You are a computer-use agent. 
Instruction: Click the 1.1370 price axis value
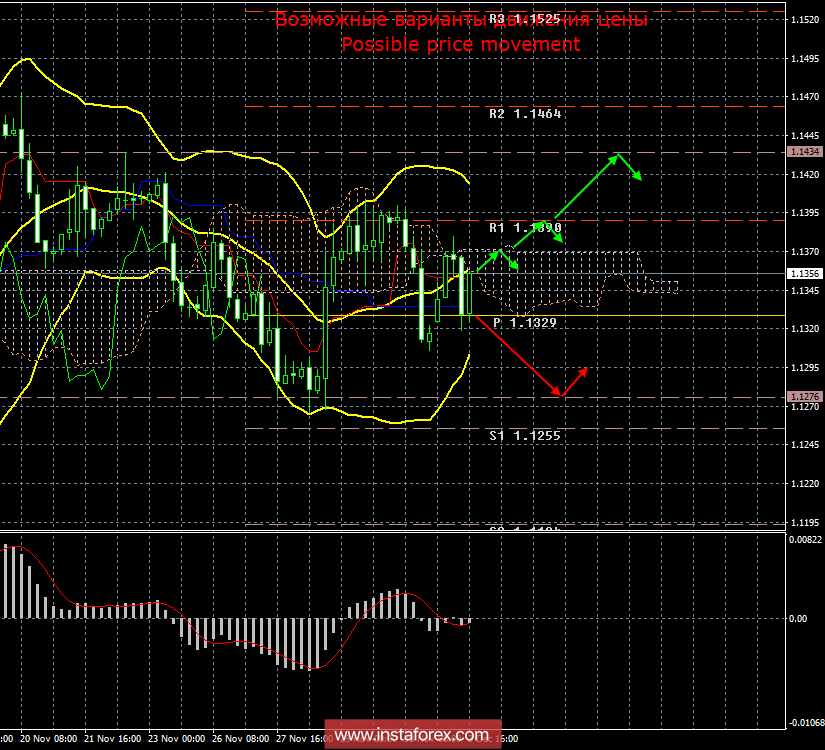pos(805,252)
